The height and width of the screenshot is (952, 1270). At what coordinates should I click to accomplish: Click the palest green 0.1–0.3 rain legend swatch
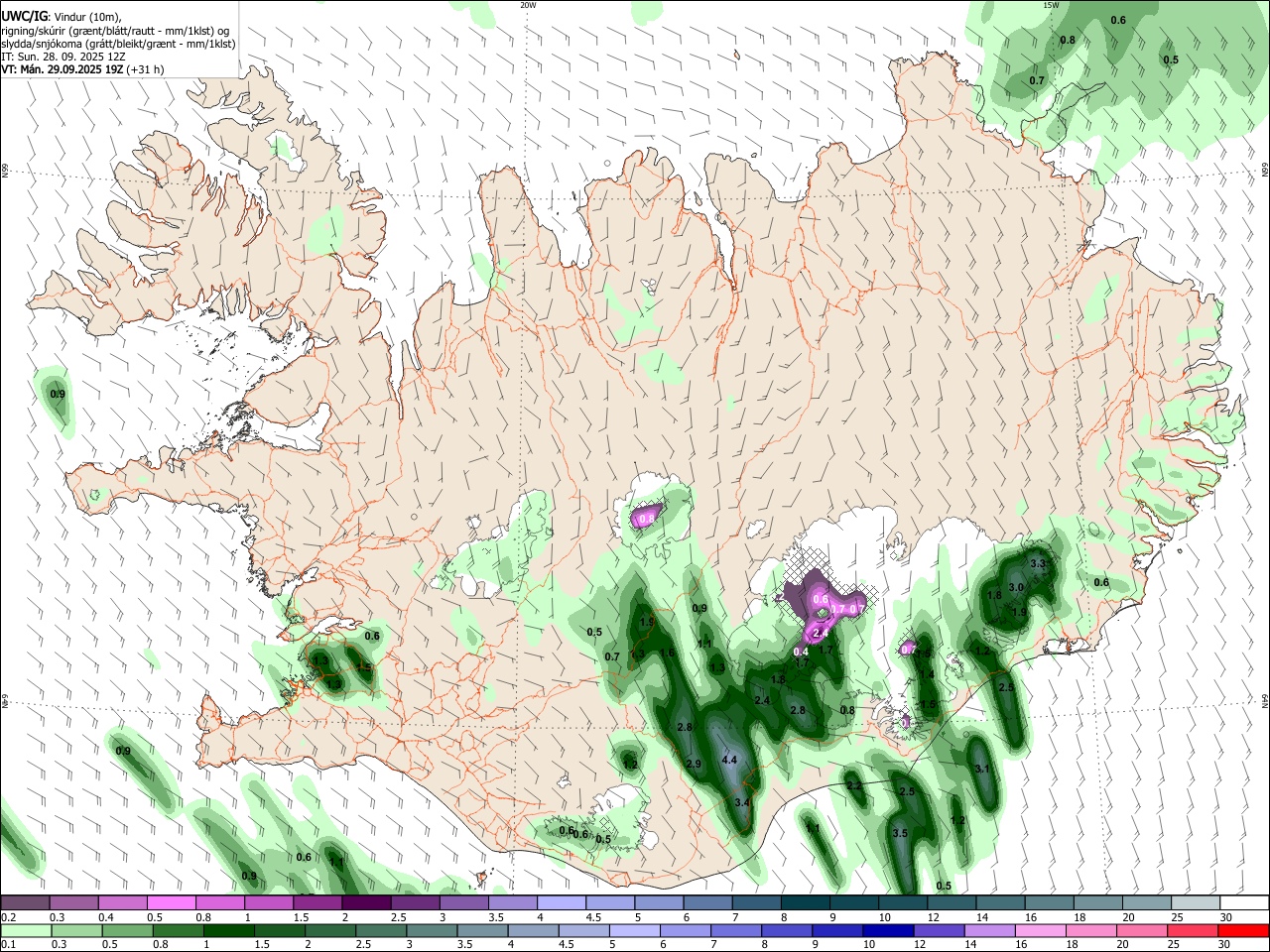coord(26,931)
